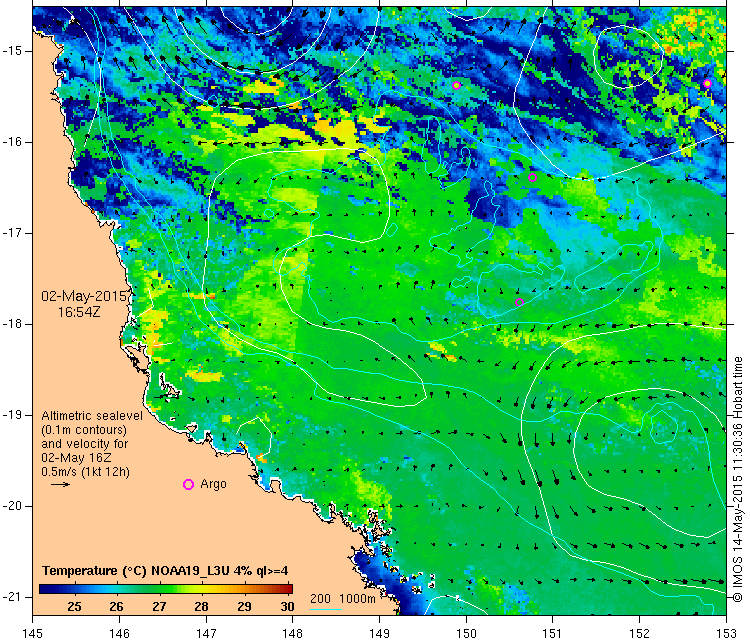The image size is (750, 640).
Task: Click latitude axis label -16
Action: coord(12,142)
